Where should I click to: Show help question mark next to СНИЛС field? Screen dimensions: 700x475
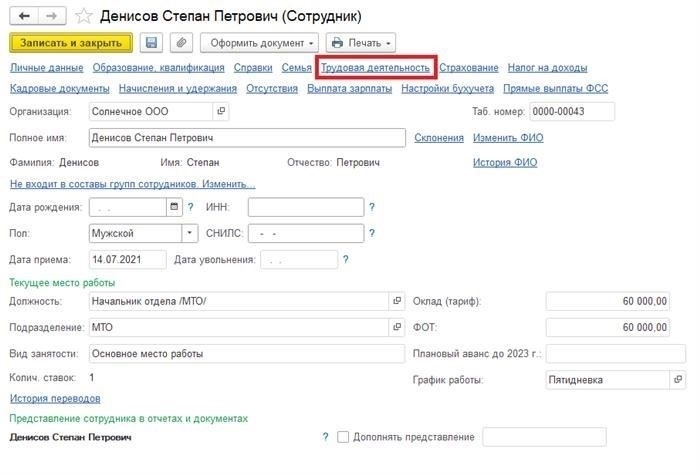point(372,233)
